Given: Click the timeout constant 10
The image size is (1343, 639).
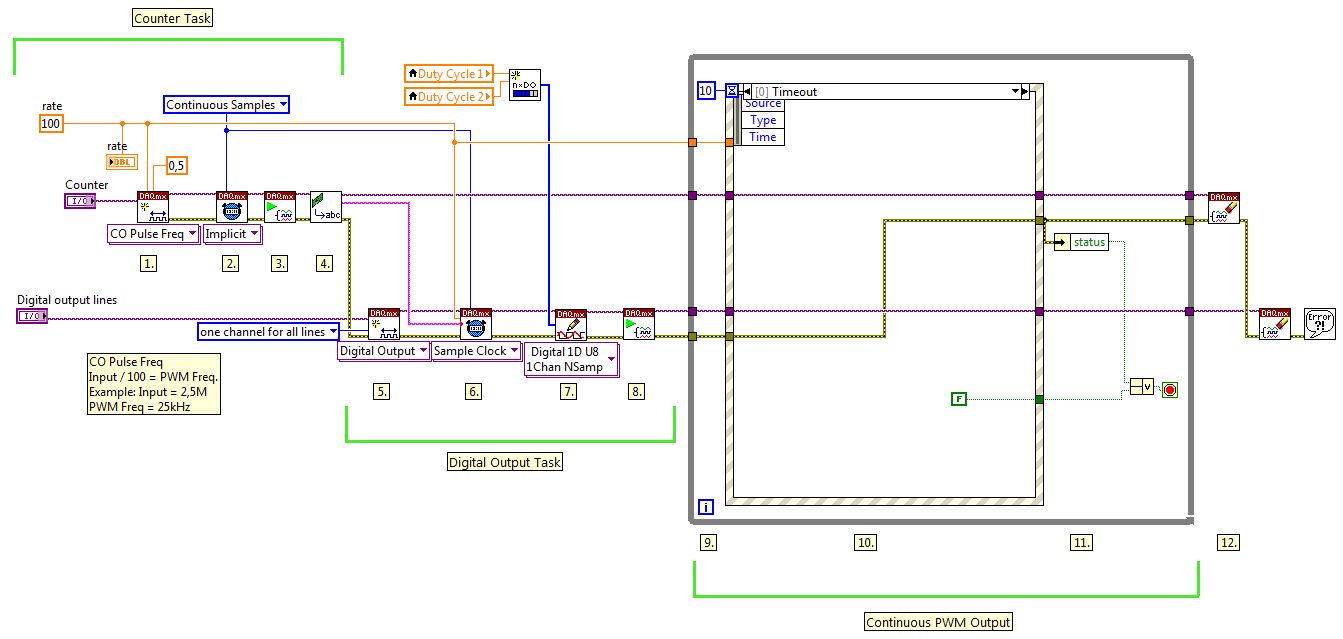Looking at the screenshot, I should pos(706,91).
